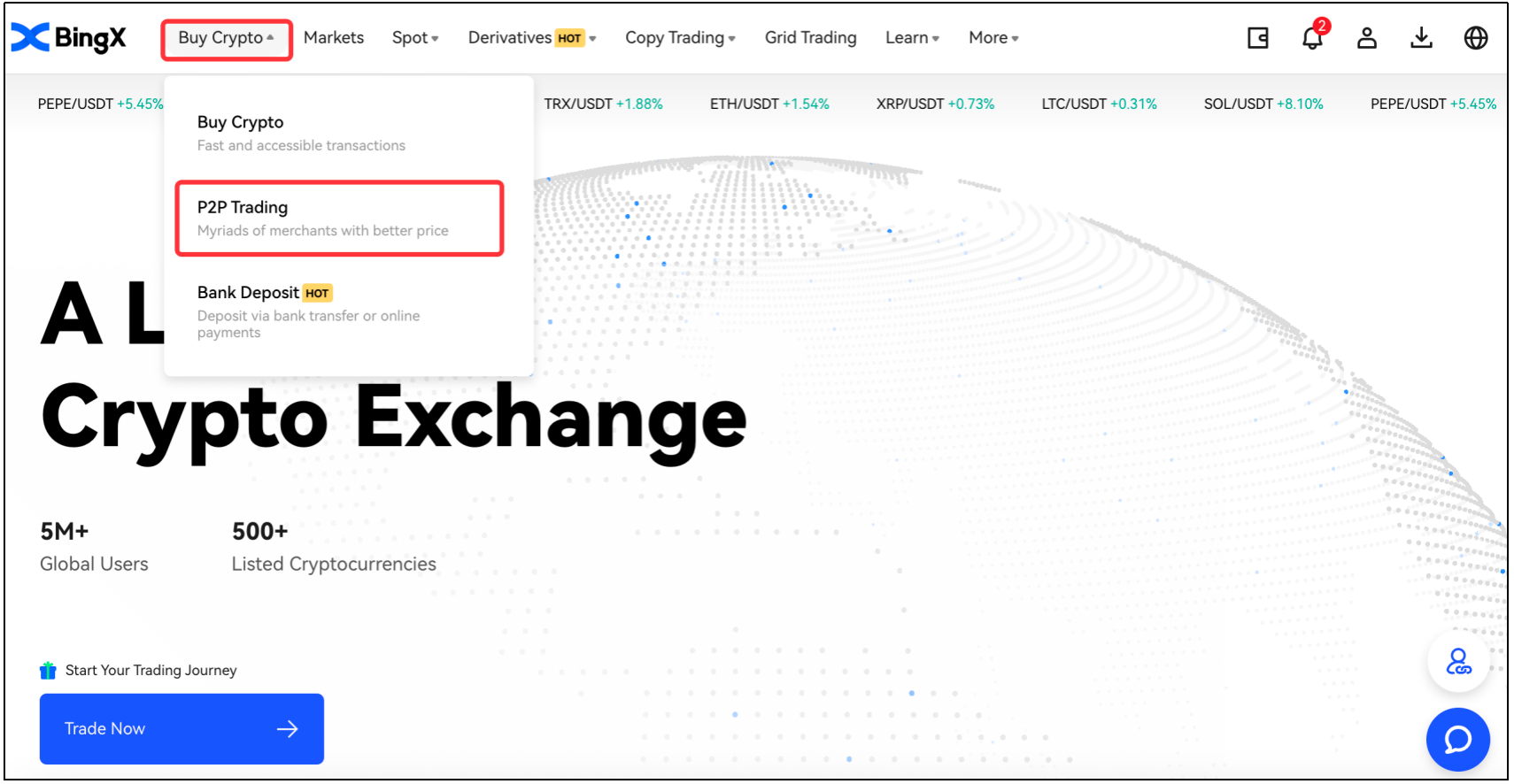Click the BingX logo

(69, 38)
